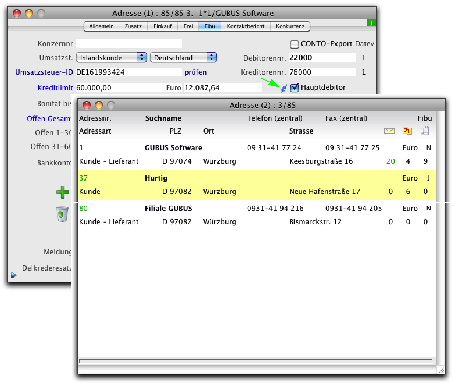The width and height of the screenshot is (455, 387).
Task: Click the Fibu column header in Adresse (2)
Action: 425,118
